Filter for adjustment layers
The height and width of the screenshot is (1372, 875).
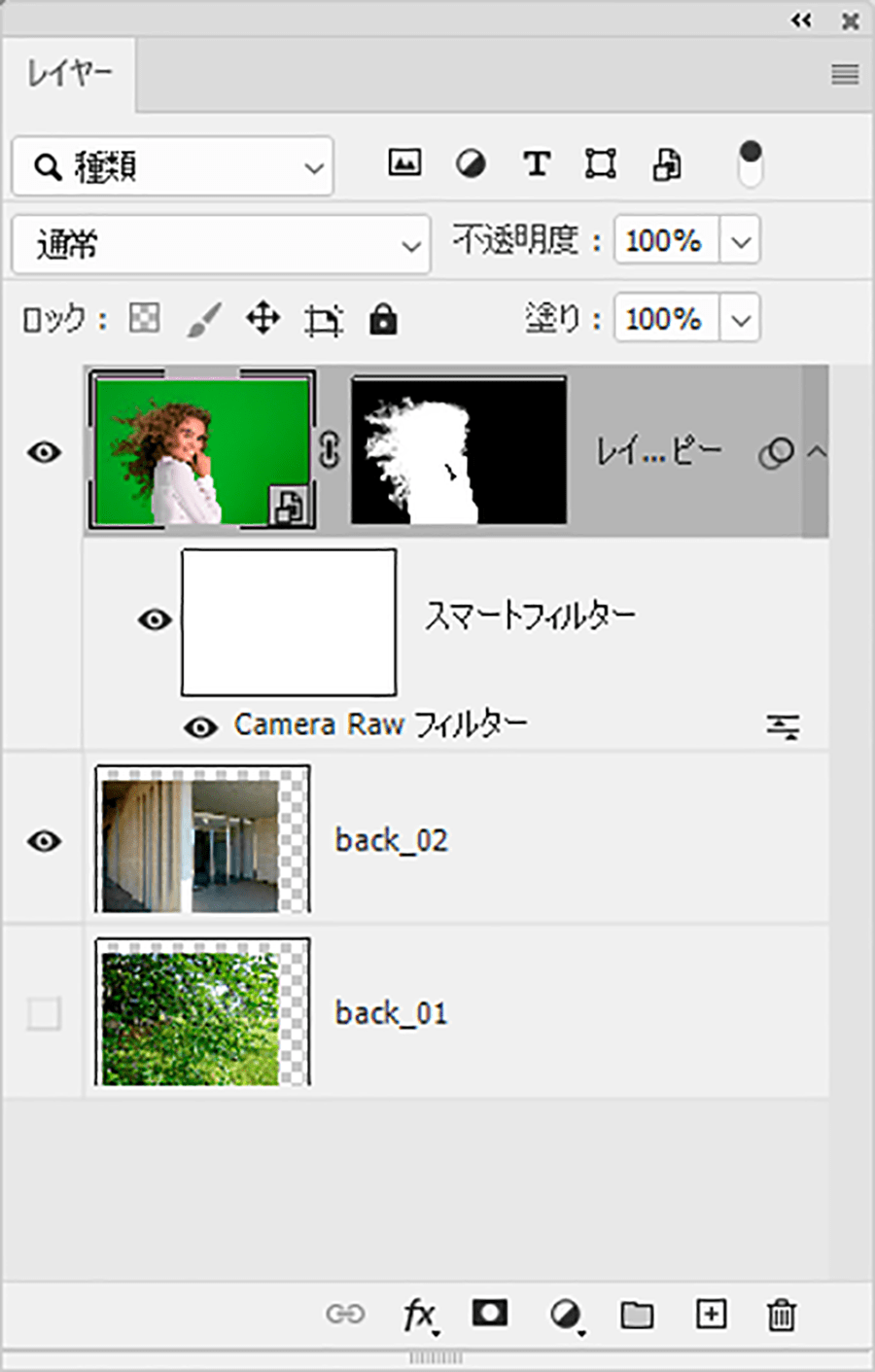click(x=471, y=163)
